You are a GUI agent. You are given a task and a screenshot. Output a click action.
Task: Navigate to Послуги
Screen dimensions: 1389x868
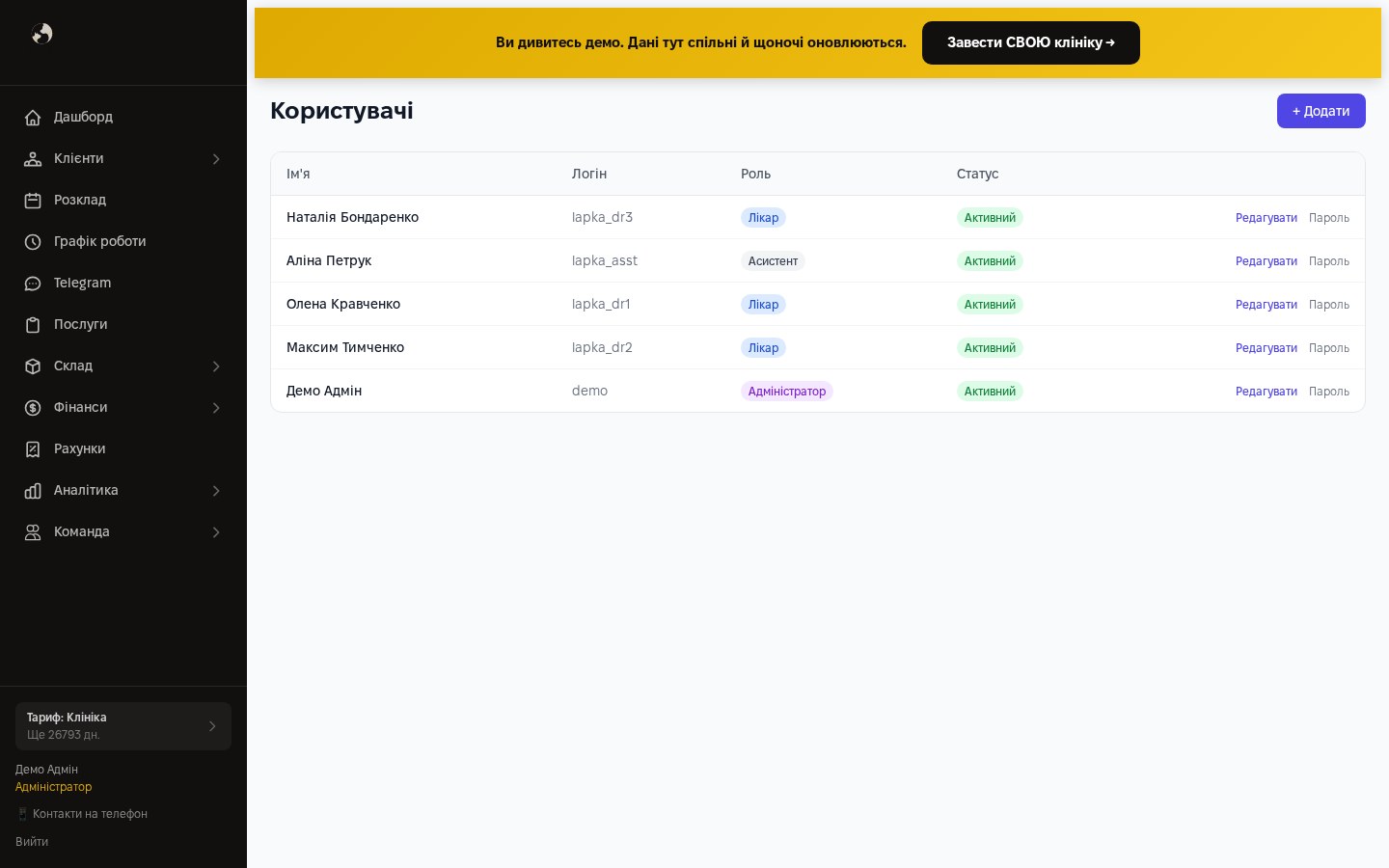click(123, 325)
